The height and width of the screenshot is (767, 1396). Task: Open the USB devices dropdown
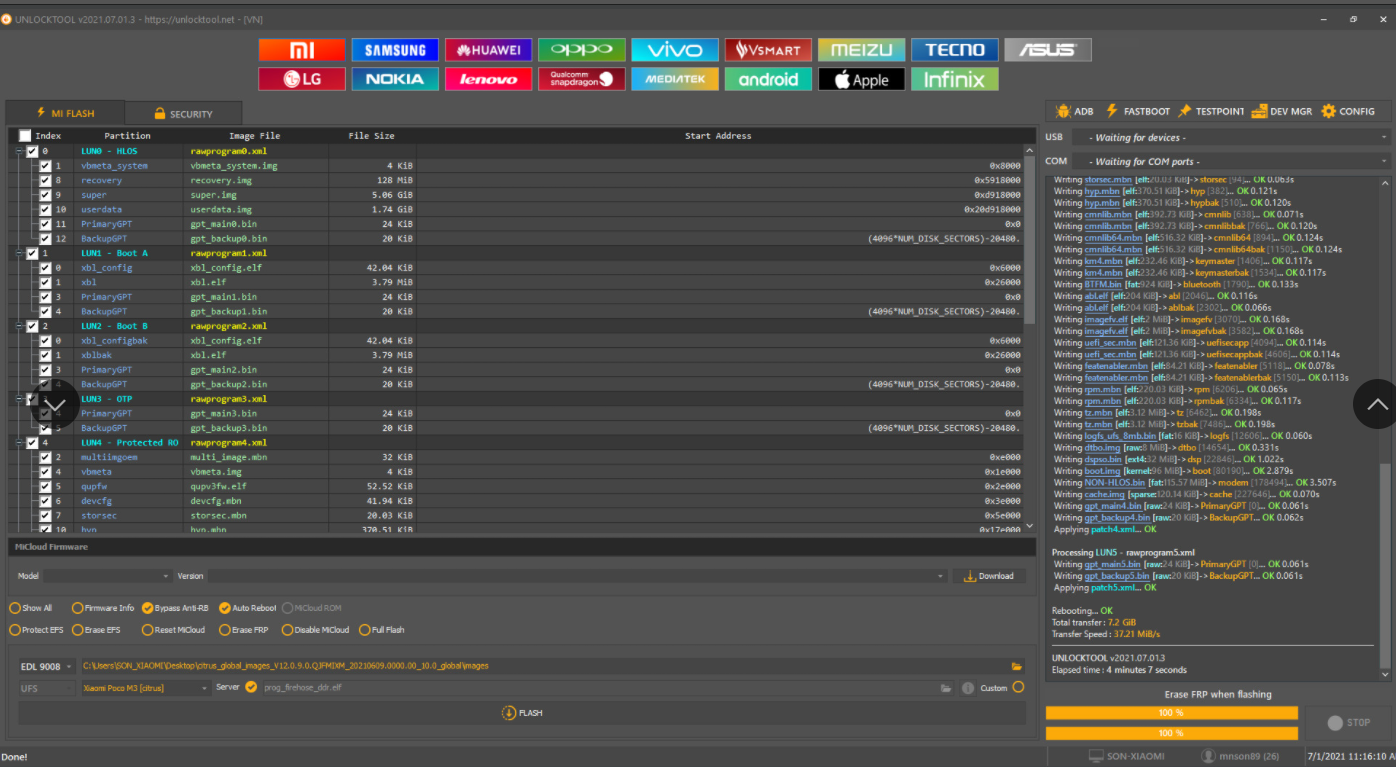(x=1231, y=137)
